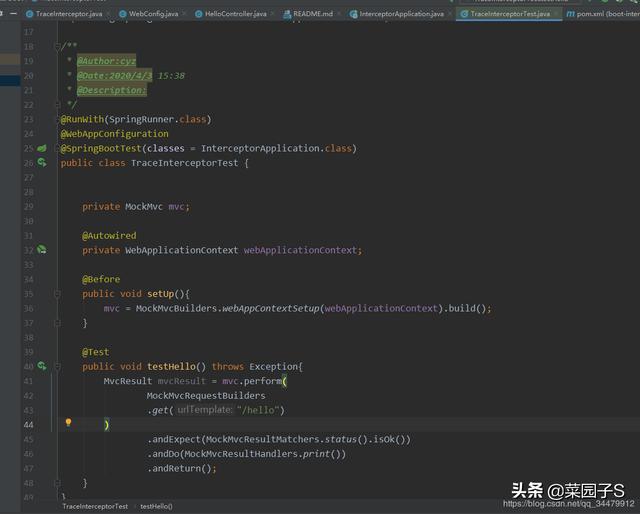Collapse the setUp method at line 35
This screenshot has height=514, width=640.
click(57, 294)
